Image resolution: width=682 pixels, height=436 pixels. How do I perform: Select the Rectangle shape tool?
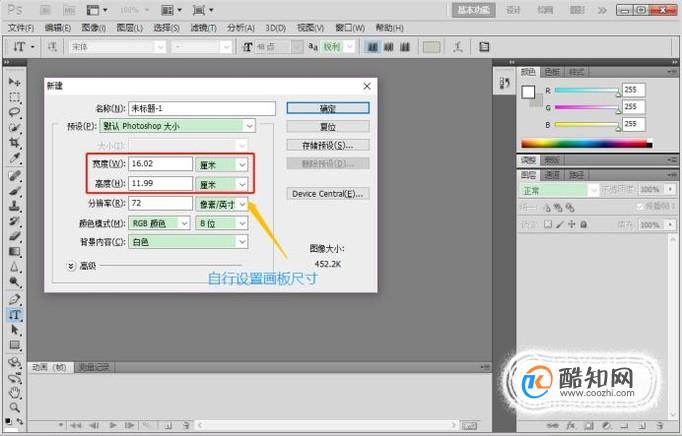coord(14,345)
